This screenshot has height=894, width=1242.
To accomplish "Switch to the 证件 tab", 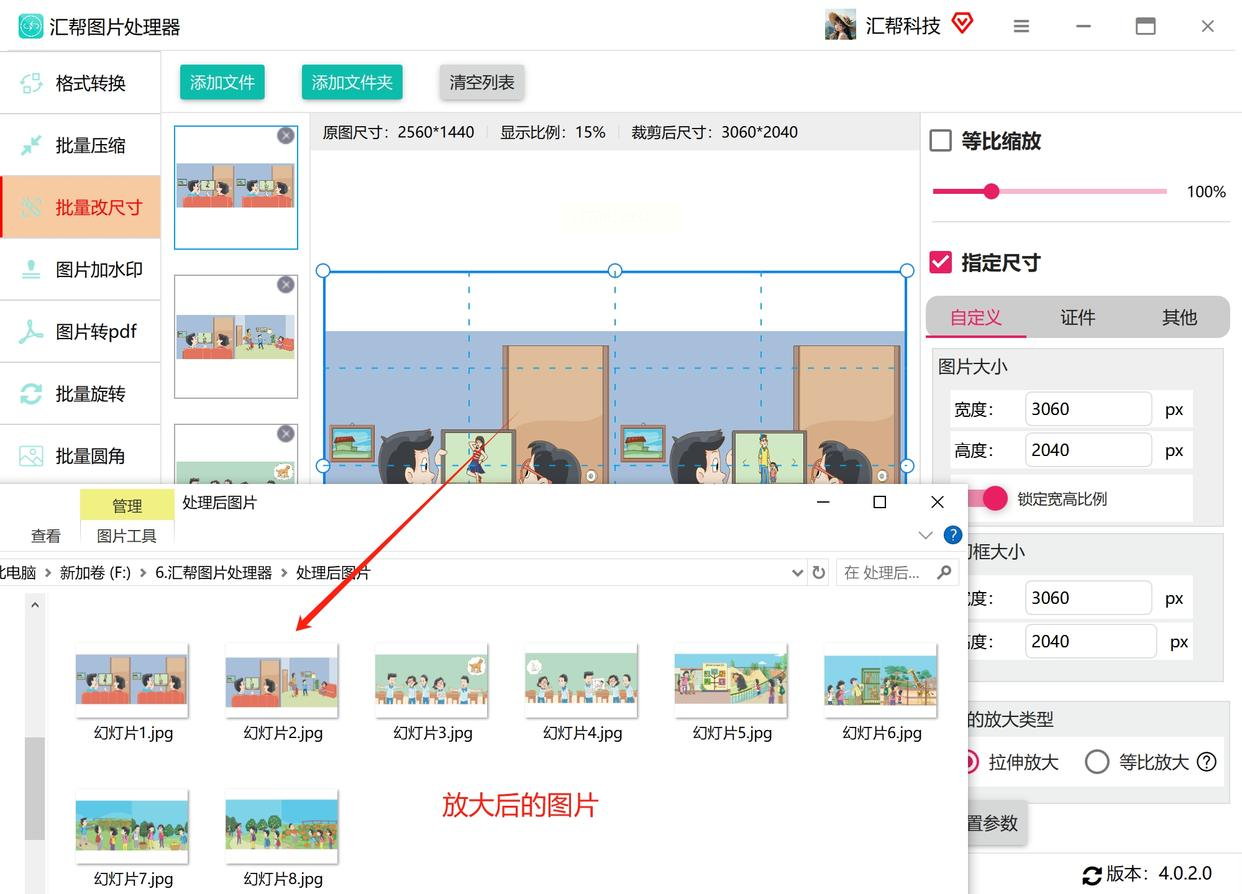I will (x=1078, y=317).
